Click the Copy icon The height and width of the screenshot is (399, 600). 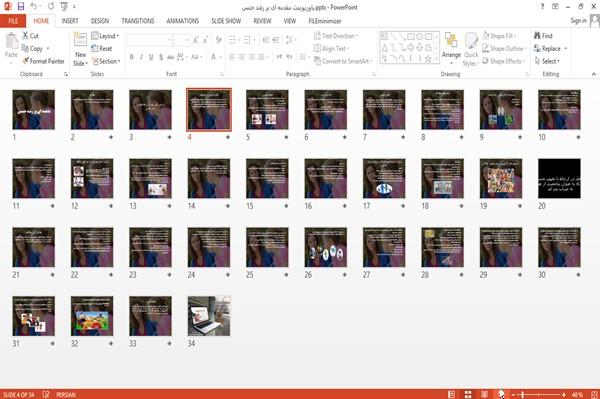tap(25, 48)
